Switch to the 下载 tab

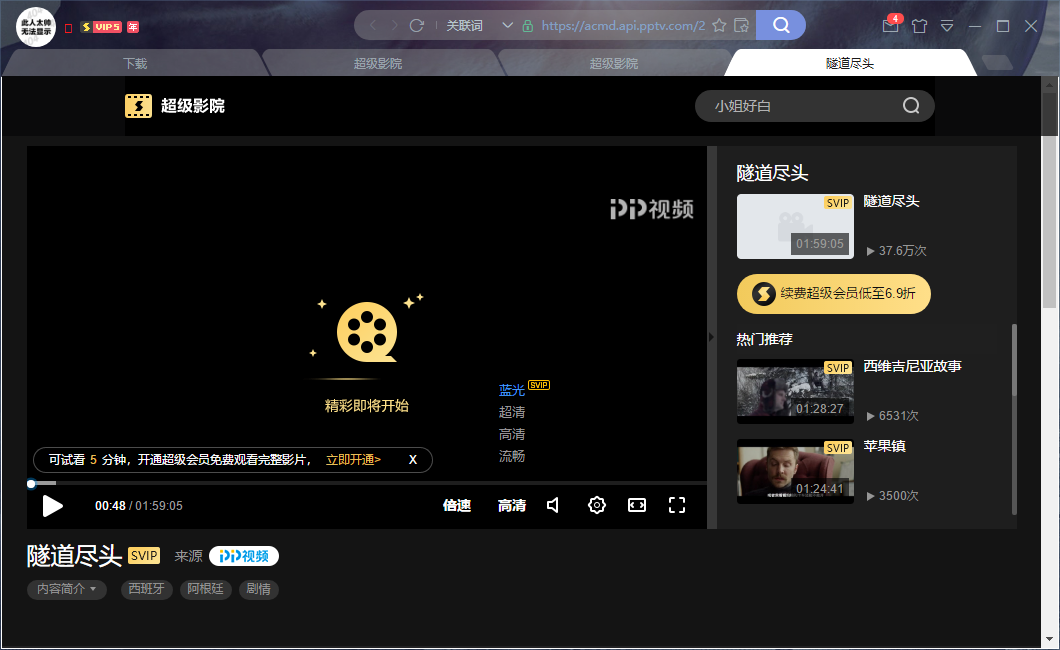point(135,63)
